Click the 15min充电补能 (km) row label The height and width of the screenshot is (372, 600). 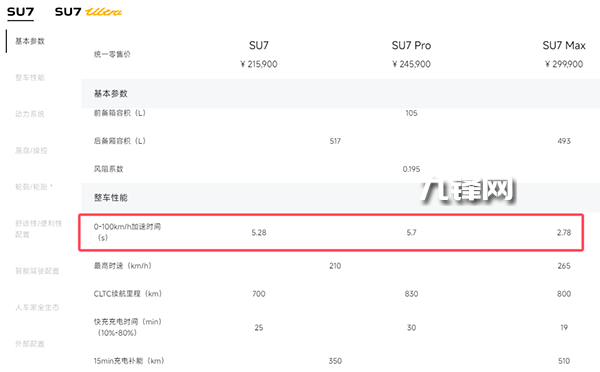click(x=129, y=361)
